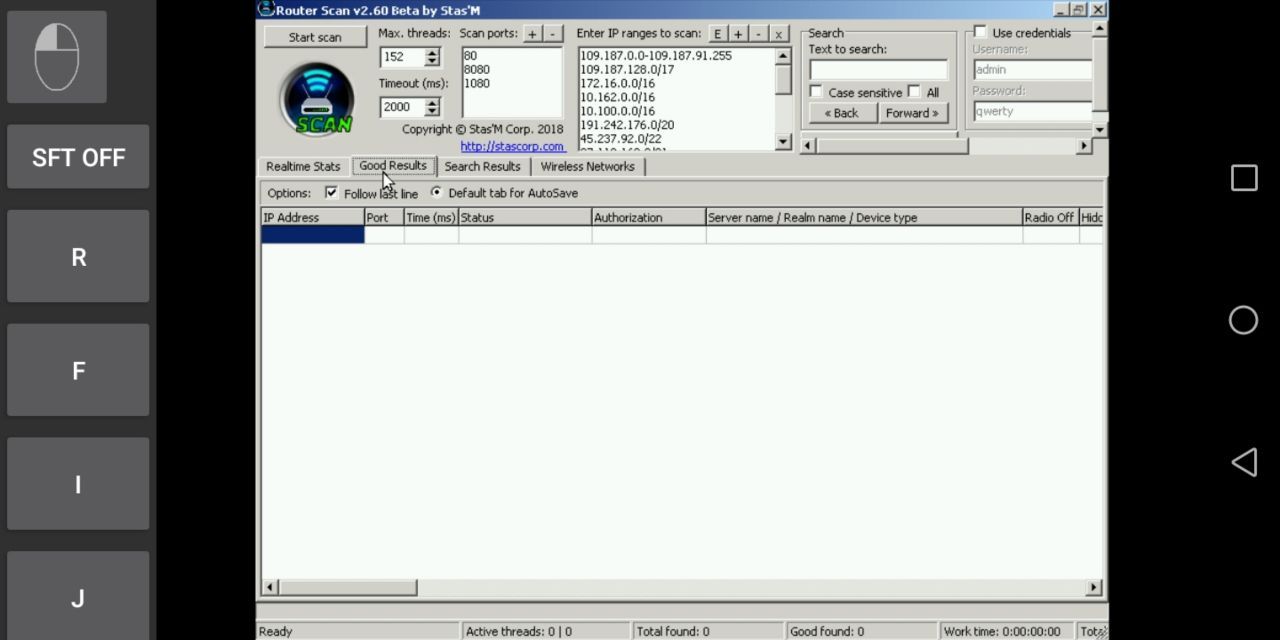Image resolution: width=1280 pixels, height=640 pixels.
Task: Click results table scroll left arrow
Action: click(270, 587)
